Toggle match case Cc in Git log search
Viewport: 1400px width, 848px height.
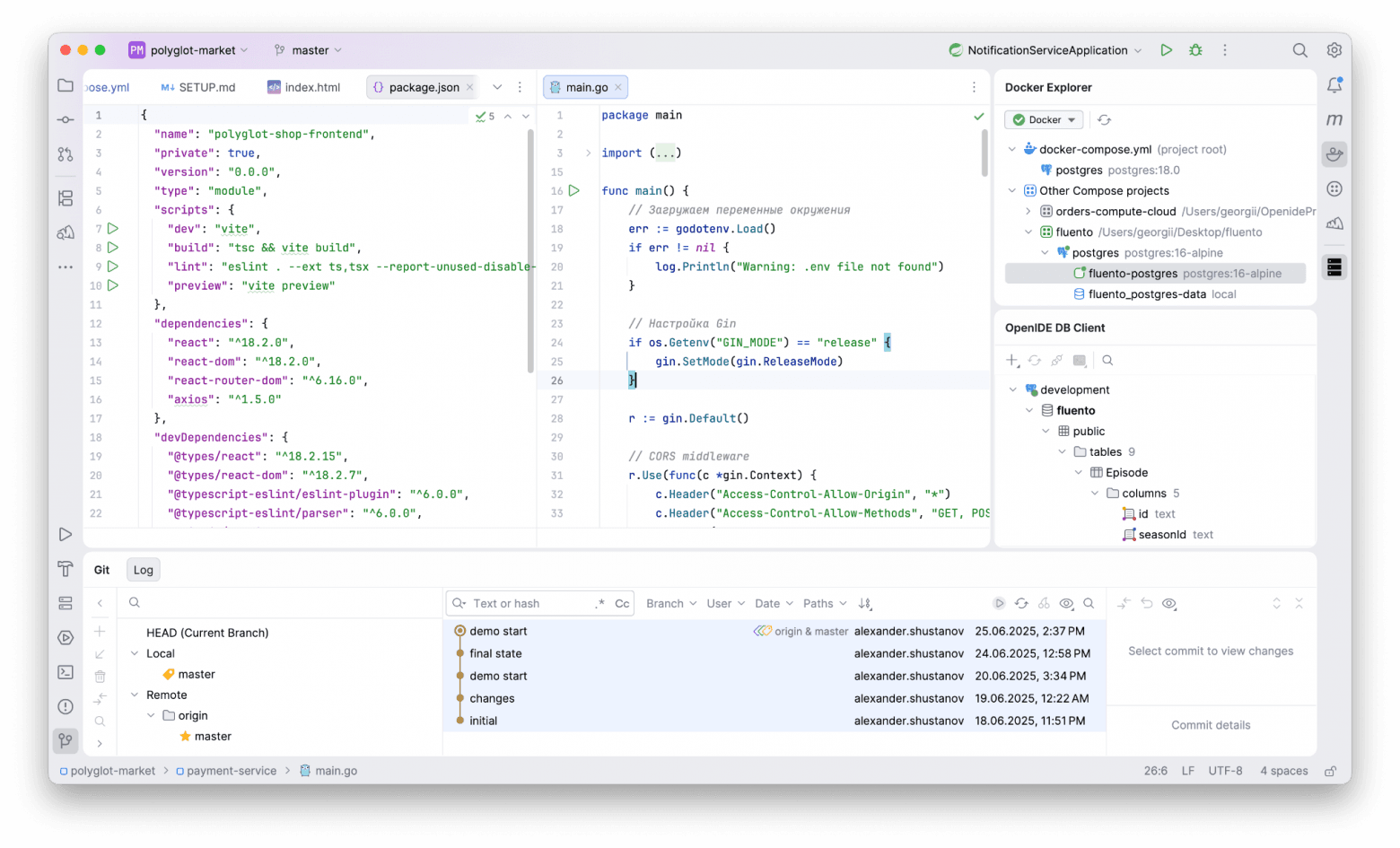click(622, 604)
